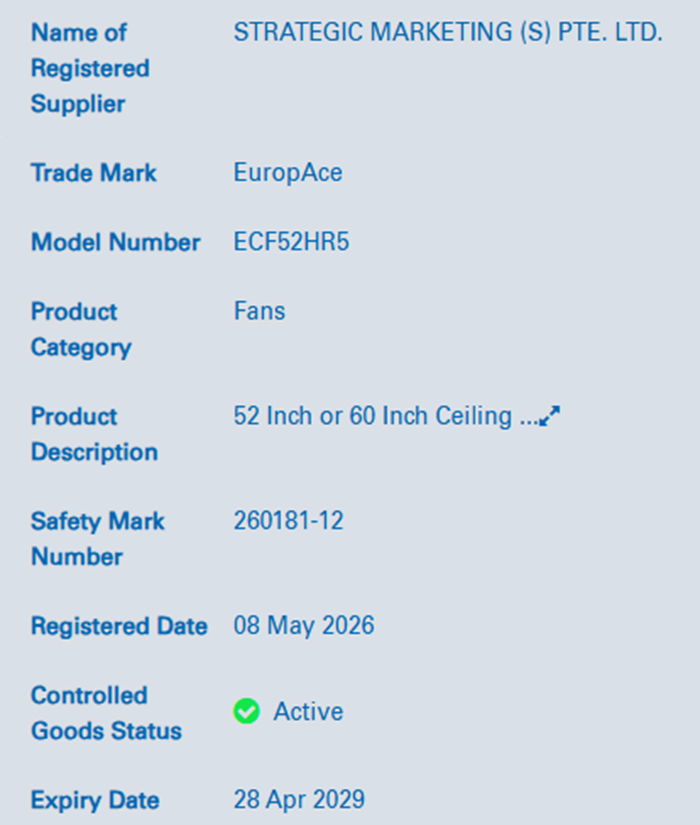The image size is (700, 825).
Task: Expand the full product description arrow icon
Action: [x=550, y=416]
